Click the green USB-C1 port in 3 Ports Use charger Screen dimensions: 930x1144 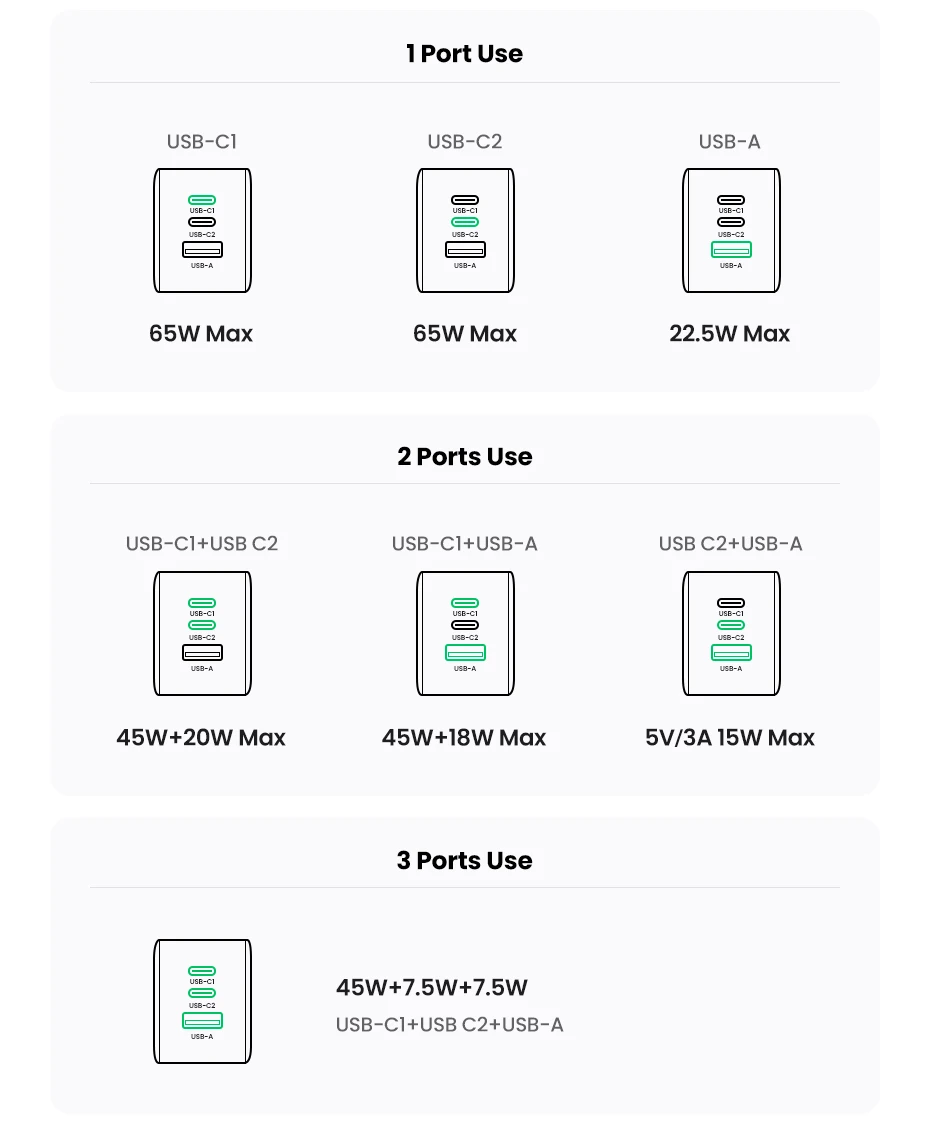pos(202,970)
